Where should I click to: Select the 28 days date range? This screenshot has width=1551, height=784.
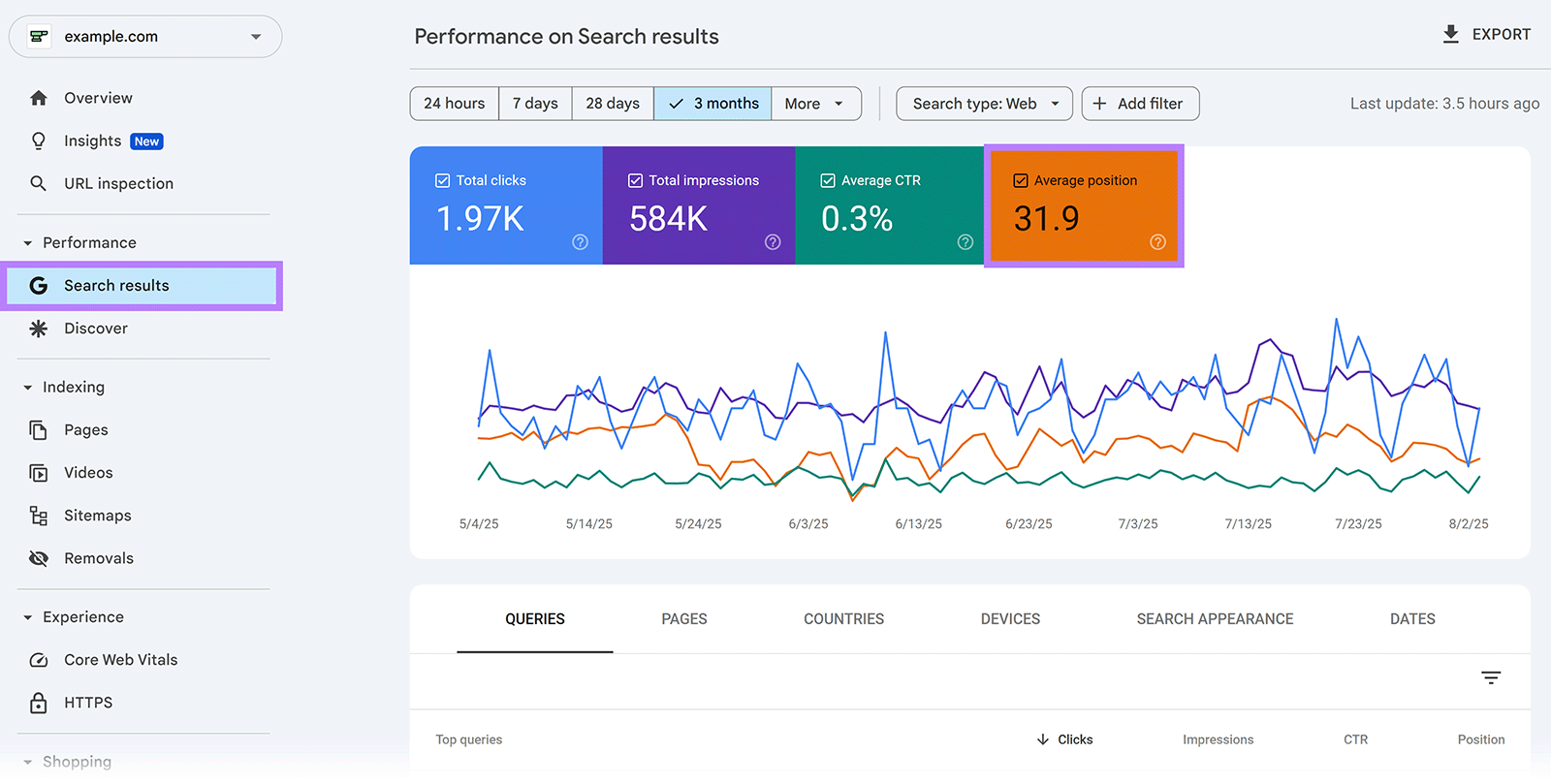click(x=613, y=104)
